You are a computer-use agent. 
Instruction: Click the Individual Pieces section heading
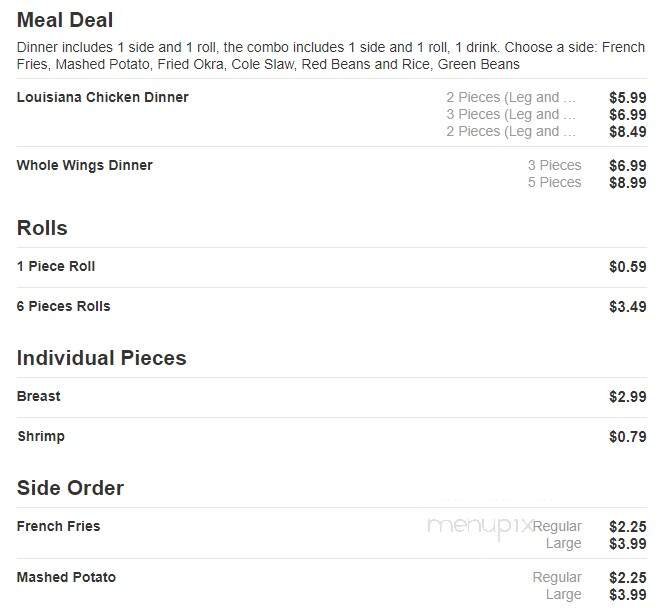coord(101,358)
